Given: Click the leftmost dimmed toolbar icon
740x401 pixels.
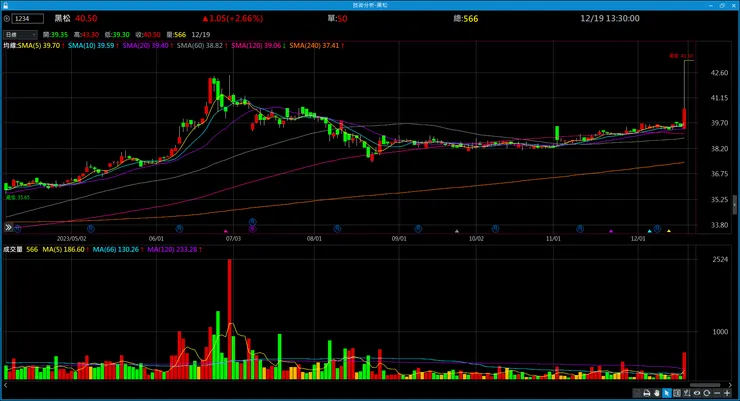Looking at the screenshot, I should 637,393.
